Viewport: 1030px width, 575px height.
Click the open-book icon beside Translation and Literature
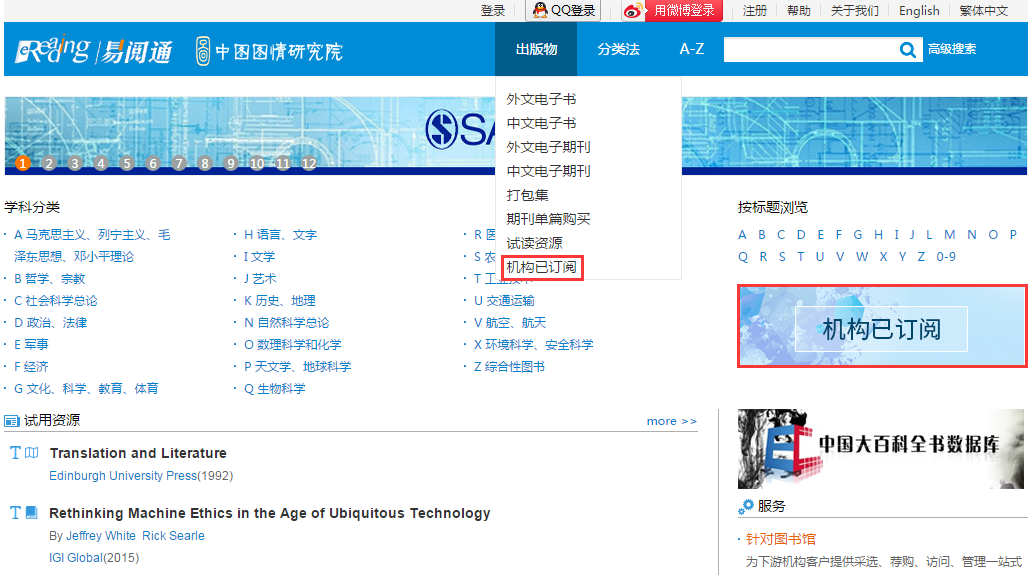(x=31, y=453)
